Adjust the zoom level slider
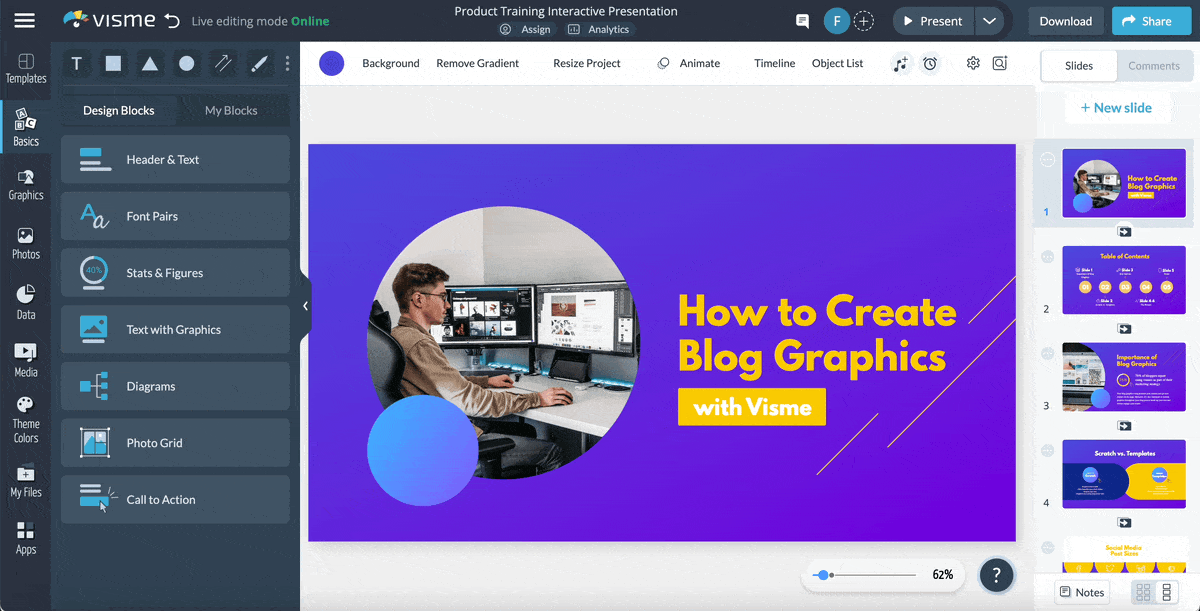This screenshot has height=611, width=1200. 825,574
